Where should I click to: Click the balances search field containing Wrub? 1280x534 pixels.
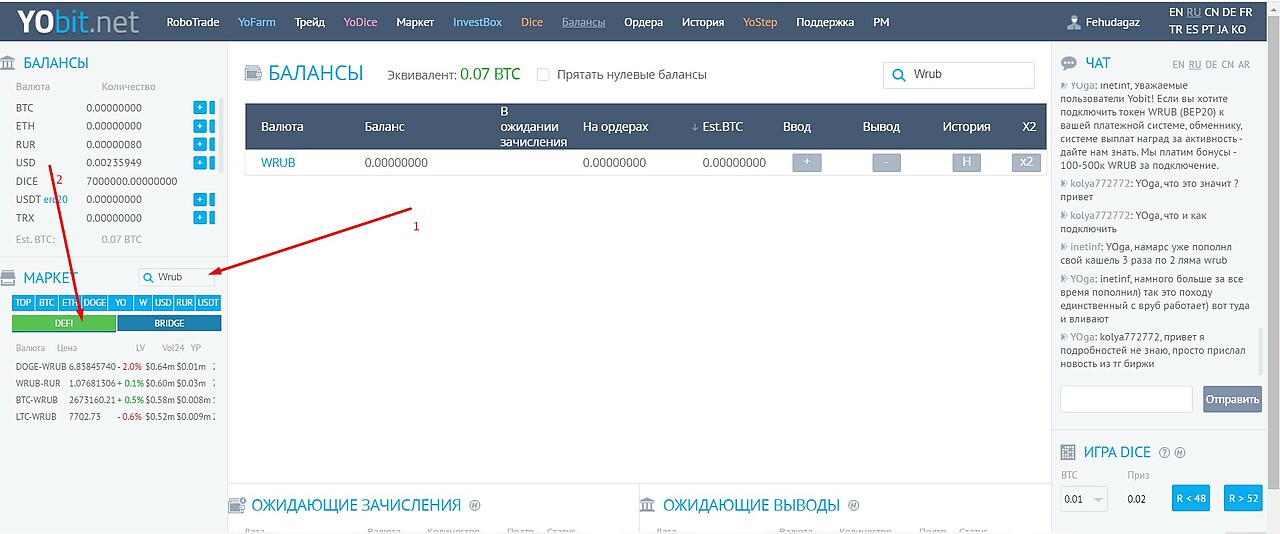pos(958,74)
